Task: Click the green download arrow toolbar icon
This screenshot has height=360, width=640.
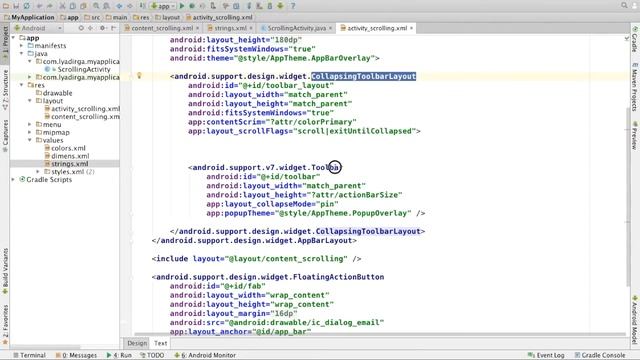Action: coord(280,6)
